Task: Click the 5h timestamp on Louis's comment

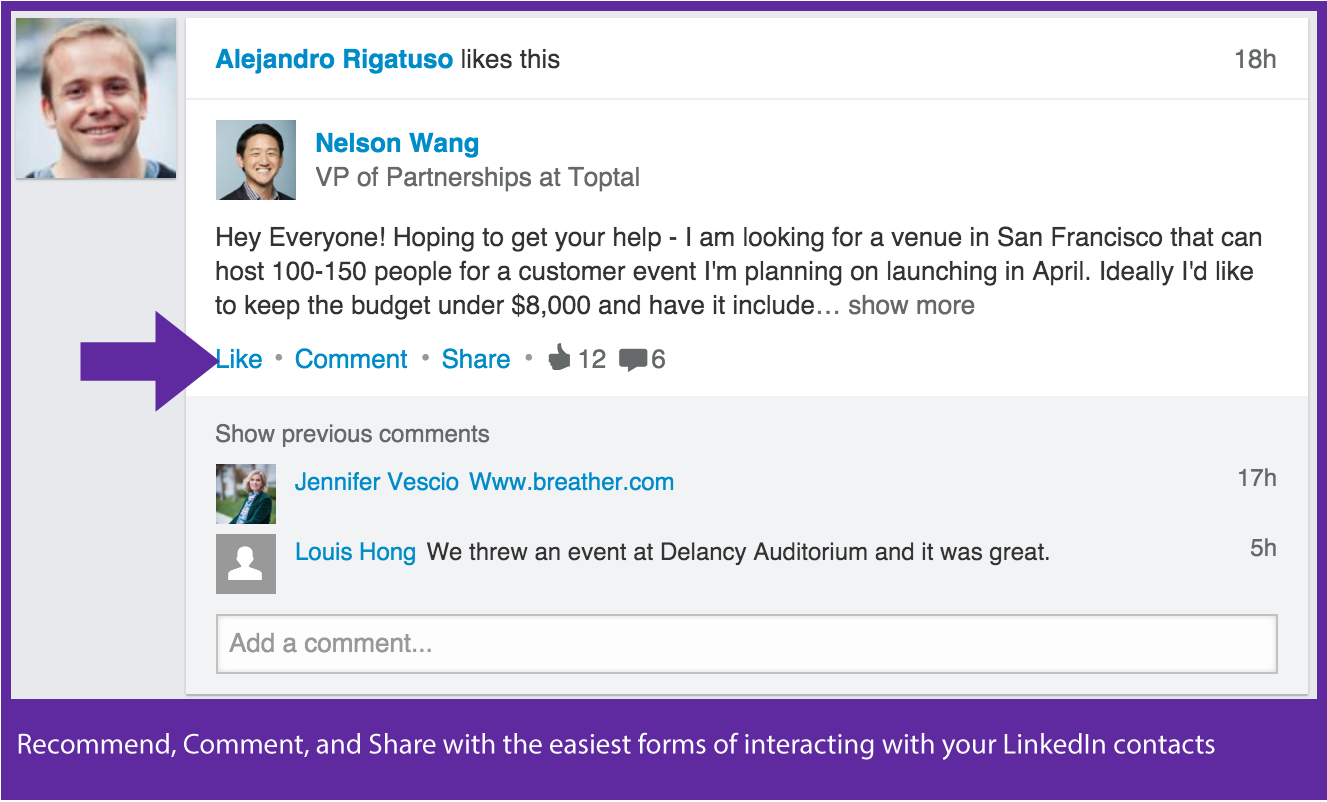Action: pos(1263,548)
